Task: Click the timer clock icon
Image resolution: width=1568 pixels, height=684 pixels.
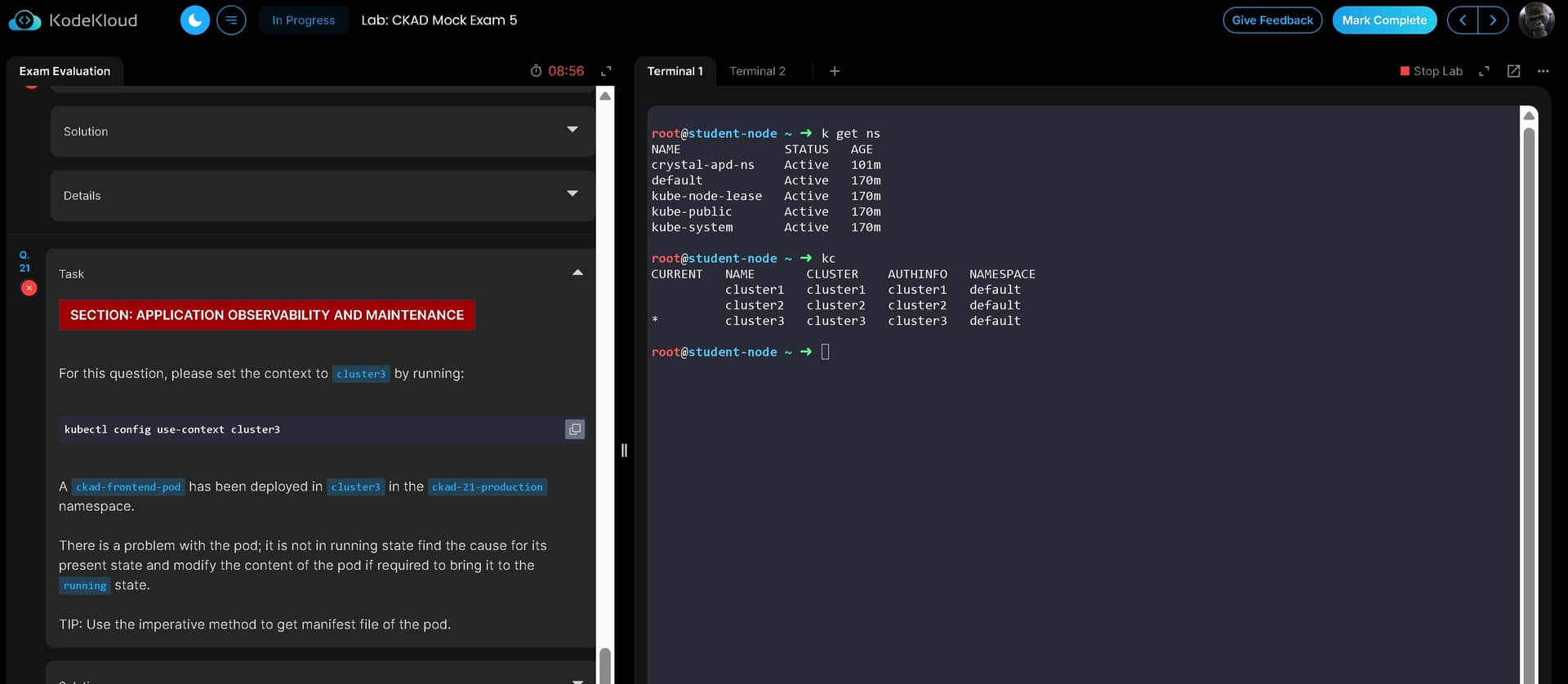Action: click(x=536, y=71)
